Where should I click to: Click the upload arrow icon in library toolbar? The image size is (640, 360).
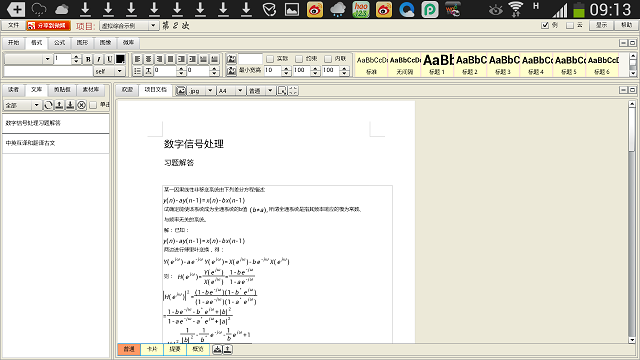[x=59, y=105]
